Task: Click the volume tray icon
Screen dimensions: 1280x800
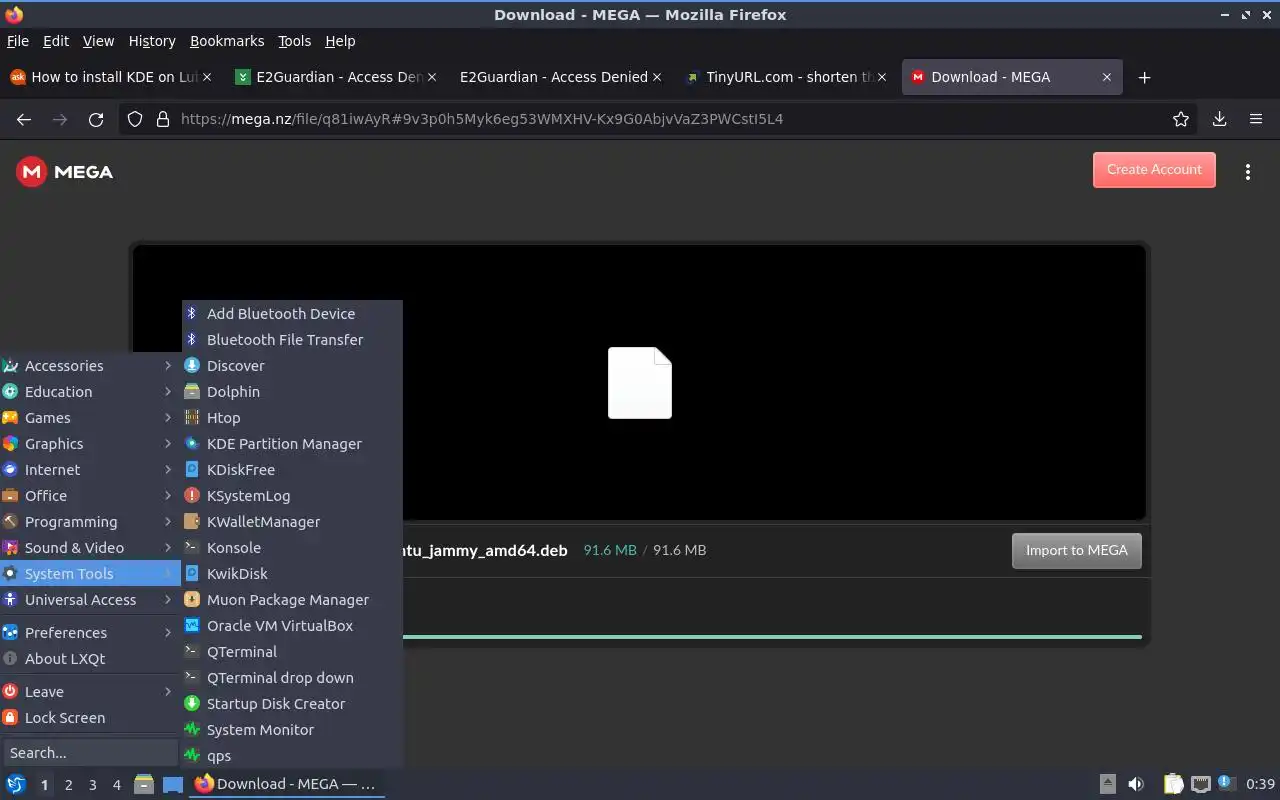Action: click(x=1135, y=784)
